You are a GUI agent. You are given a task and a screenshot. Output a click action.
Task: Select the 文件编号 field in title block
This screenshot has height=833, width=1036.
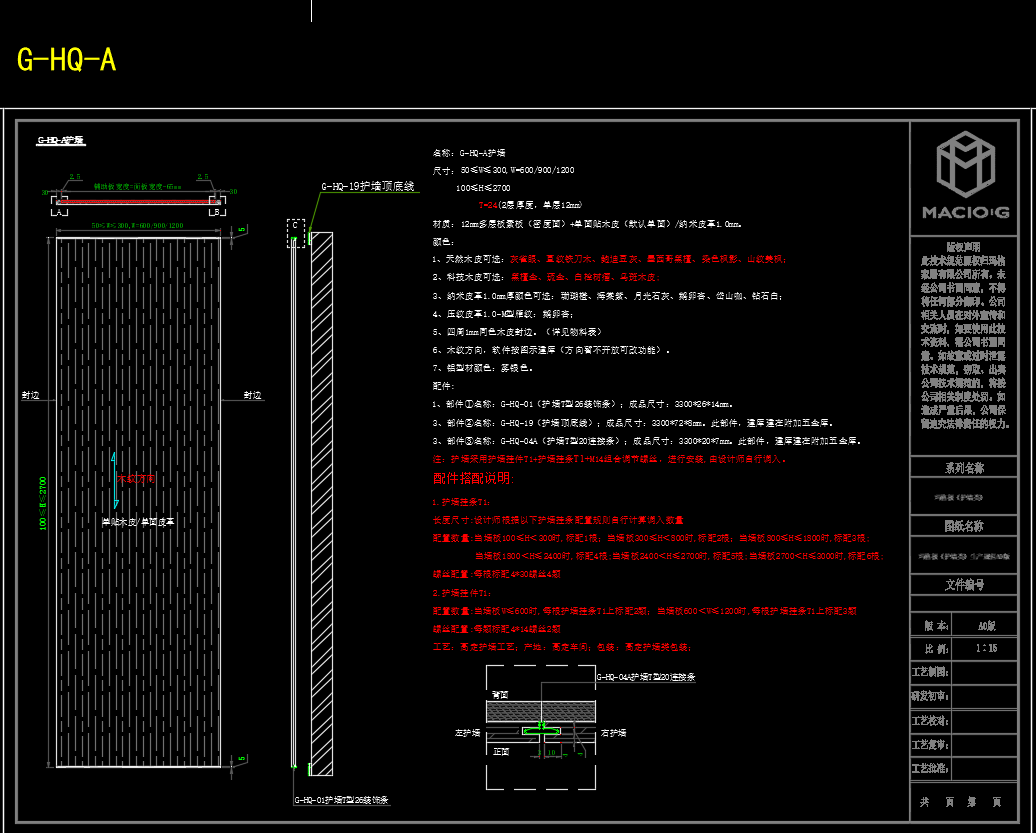pyautogui.click(x=964, y=585)
